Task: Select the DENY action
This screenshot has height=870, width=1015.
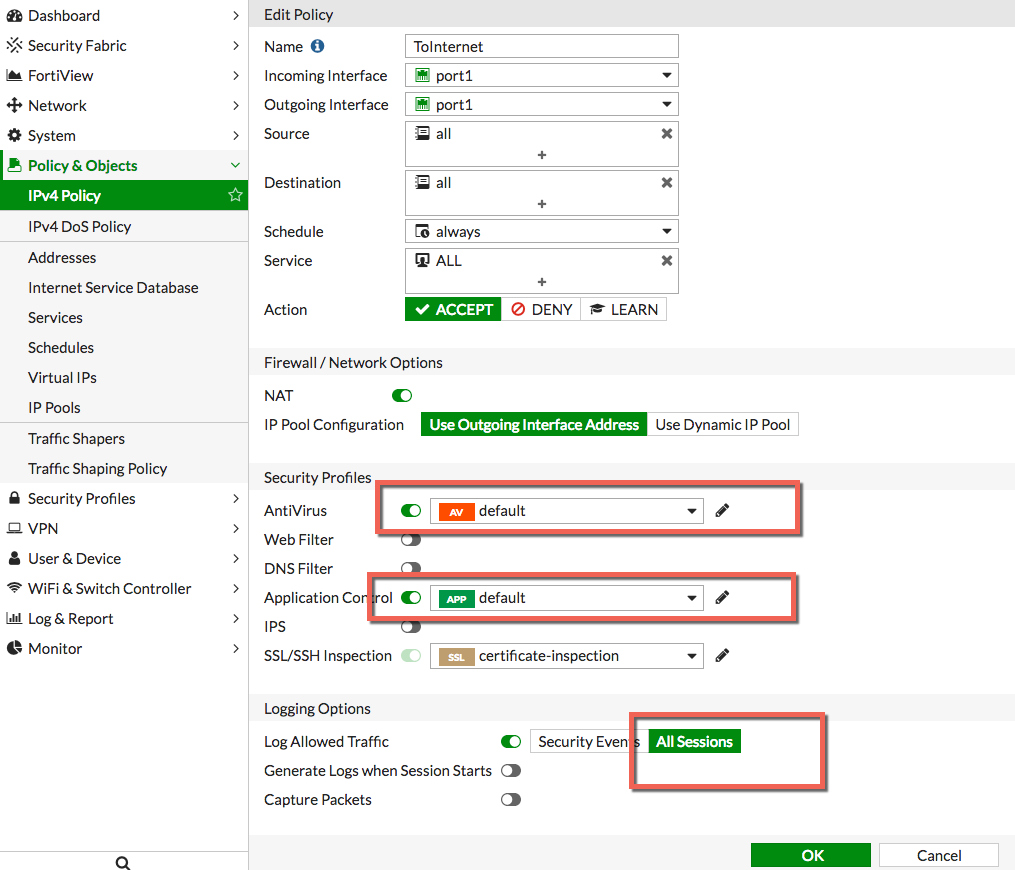Action: click(x=541, y=309)
